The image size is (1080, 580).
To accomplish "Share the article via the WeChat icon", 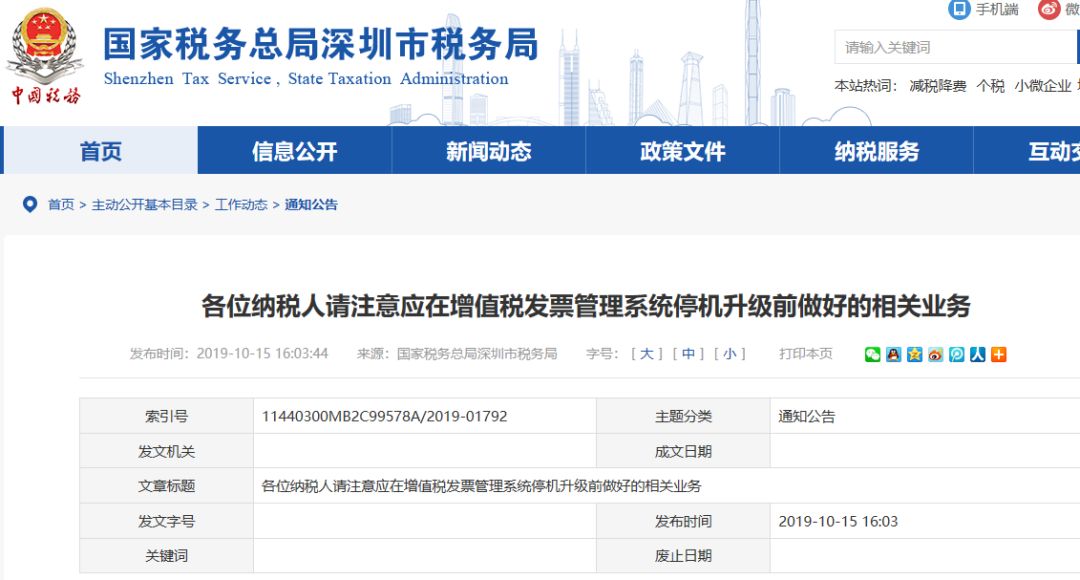I will pyautogui.click(x=872, y=354).
